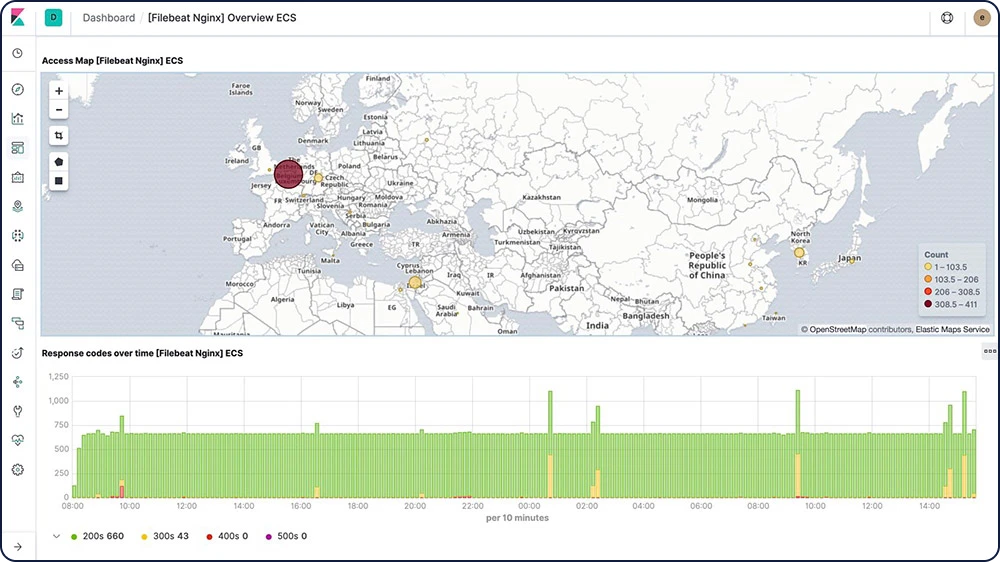Click the large dark red Belgium cluster
The width and height of the screenshot is (1000, 562).
click(x=288, y=174)
